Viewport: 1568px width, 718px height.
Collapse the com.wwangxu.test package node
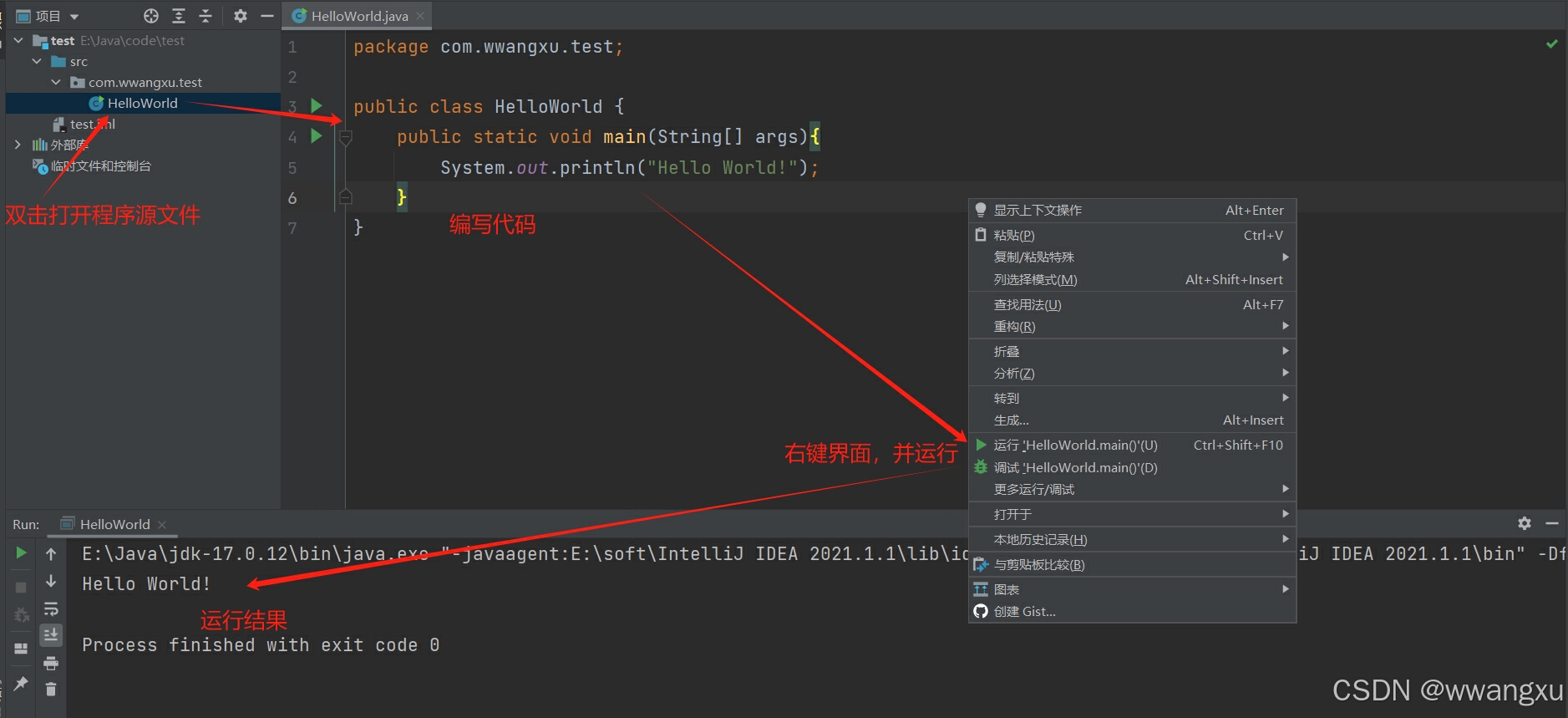[56, 82]
